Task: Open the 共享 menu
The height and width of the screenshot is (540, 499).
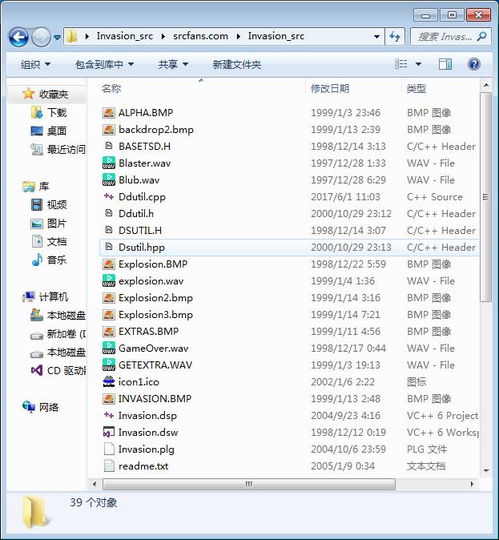Action: (x=173, y=64)
